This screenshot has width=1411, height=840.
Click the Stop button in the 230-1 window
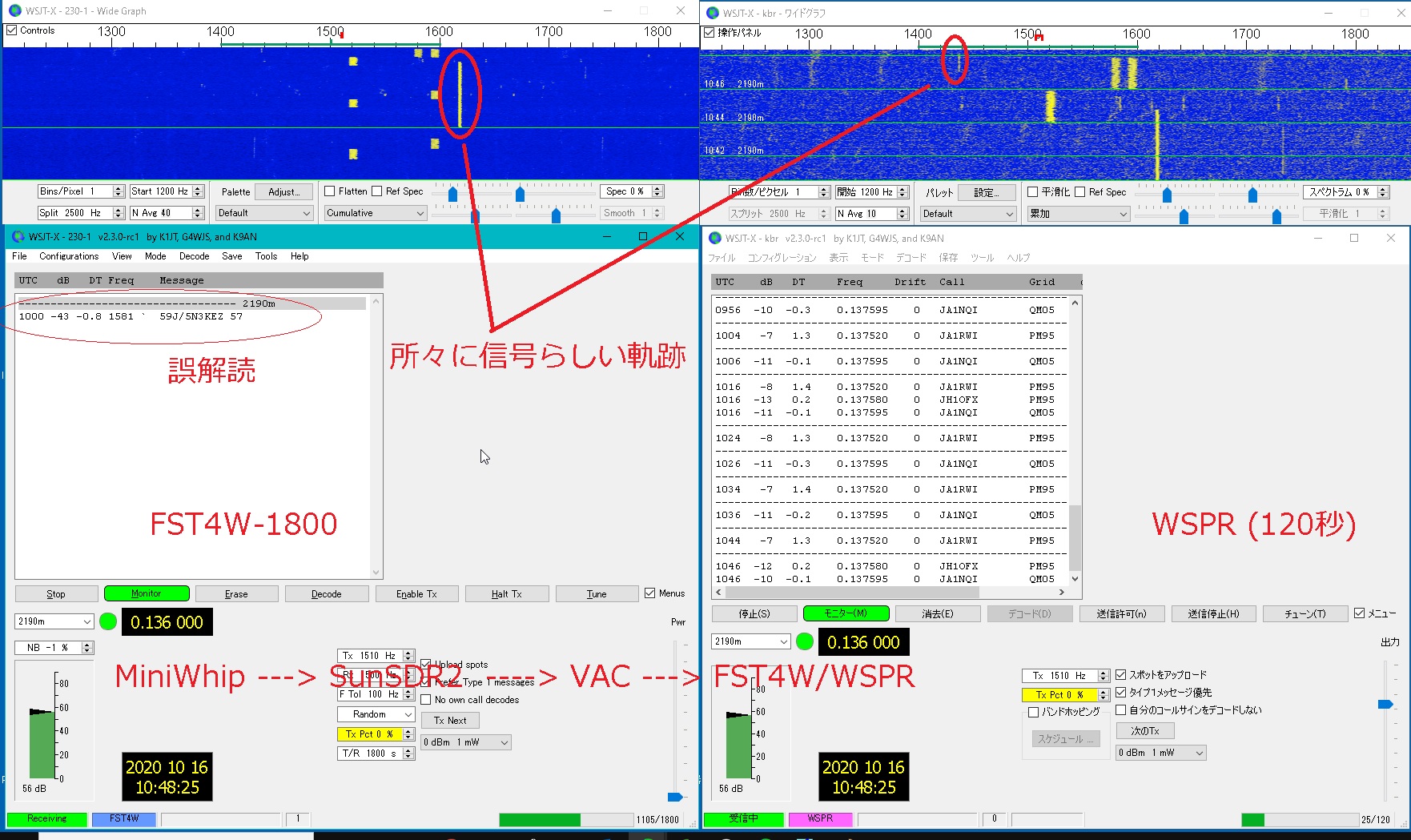[x=56, y=593]
